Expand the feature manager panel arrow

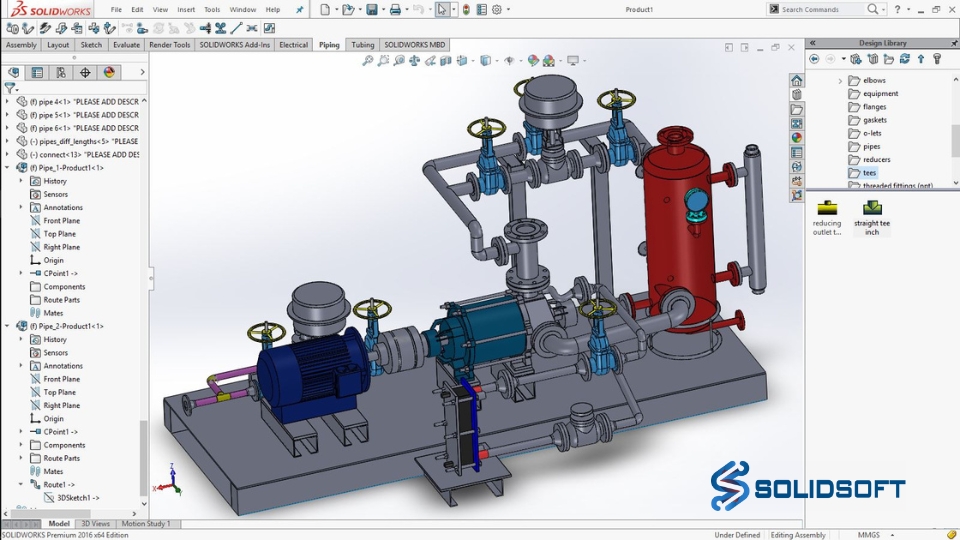(x=143, y=72)
